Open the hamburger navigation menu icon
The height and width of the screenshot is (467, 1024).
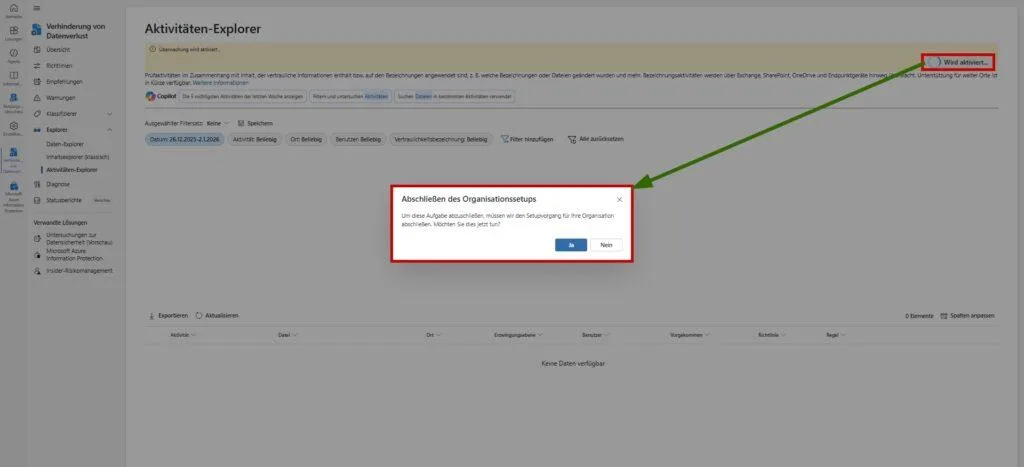pos(37,8)
